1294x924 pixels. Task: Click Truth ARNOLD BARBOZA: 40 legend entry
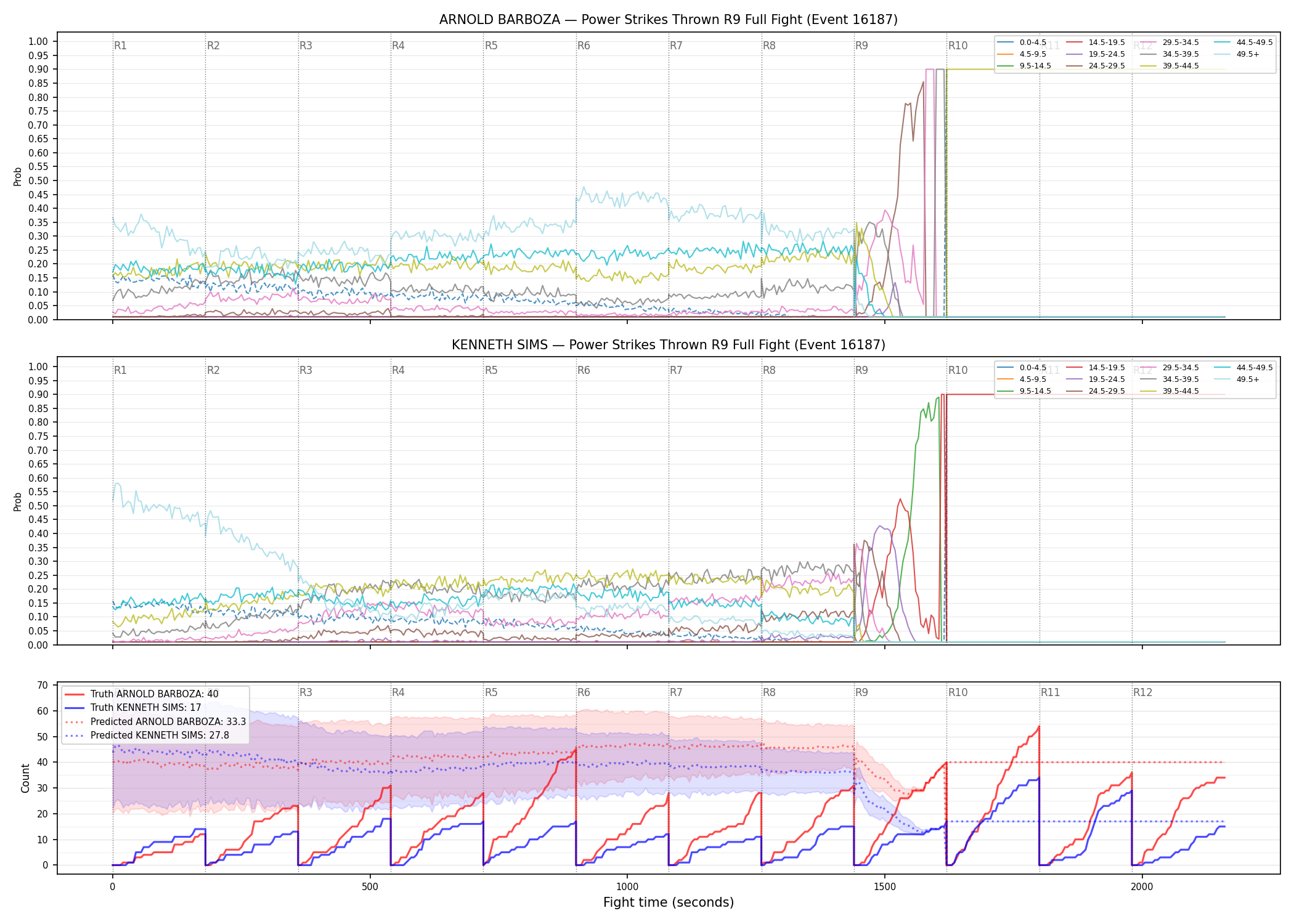tap(142, 694)
